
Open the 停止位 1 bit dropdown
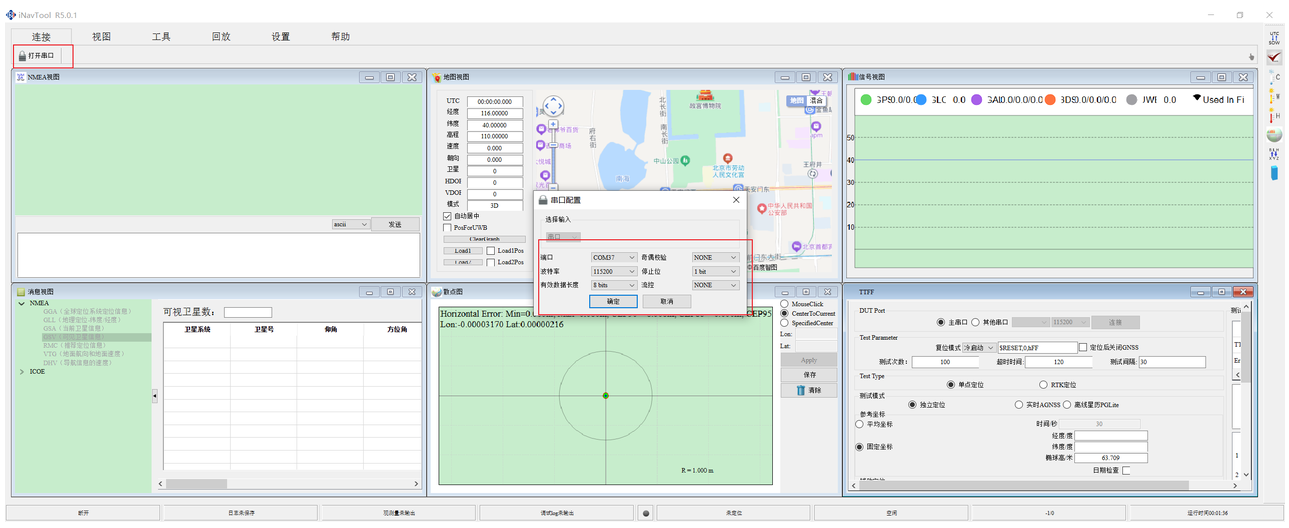pos(715,271)
